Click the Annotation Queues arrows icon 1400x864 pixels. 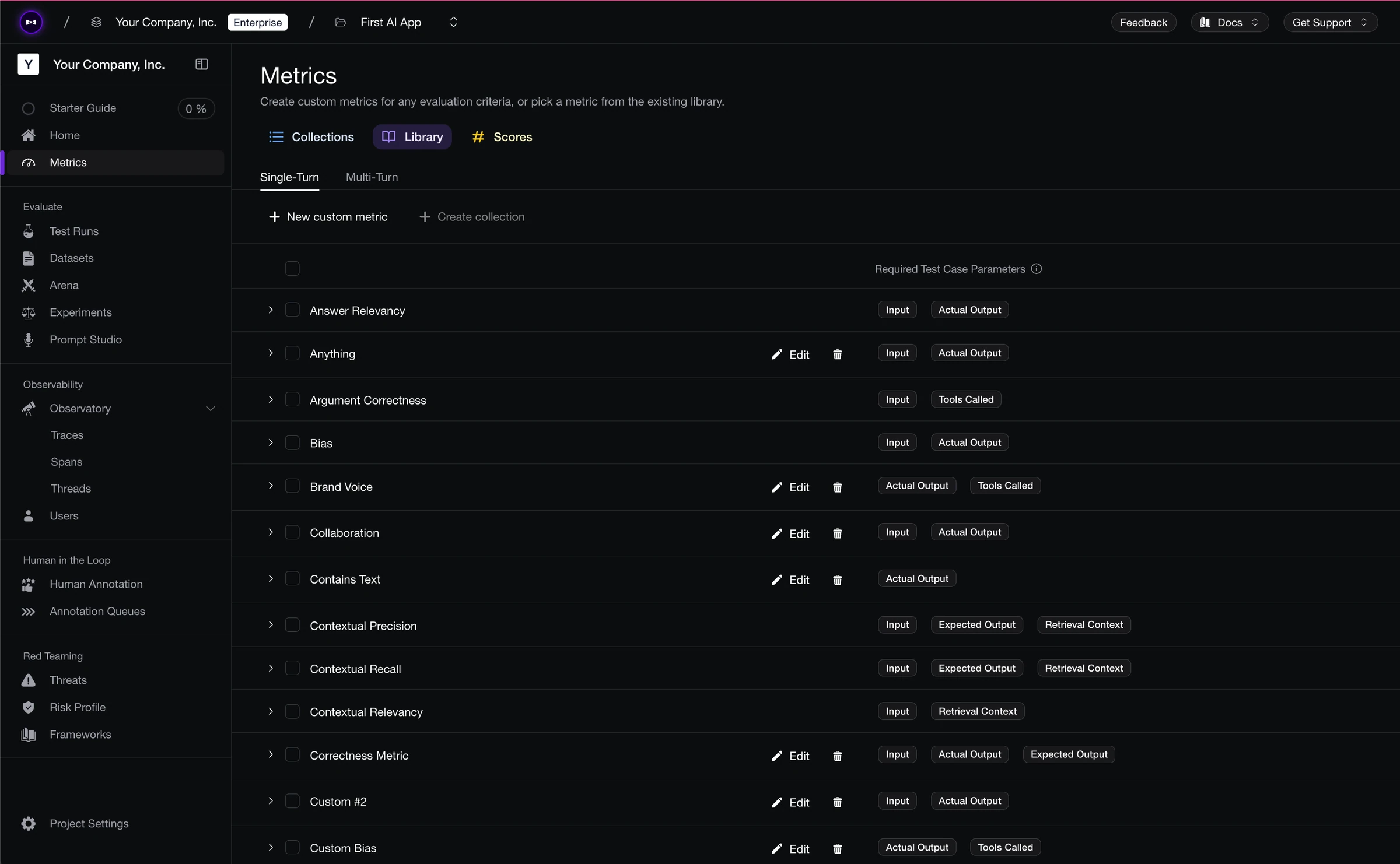pyautogui.click(x=28, y=612)
